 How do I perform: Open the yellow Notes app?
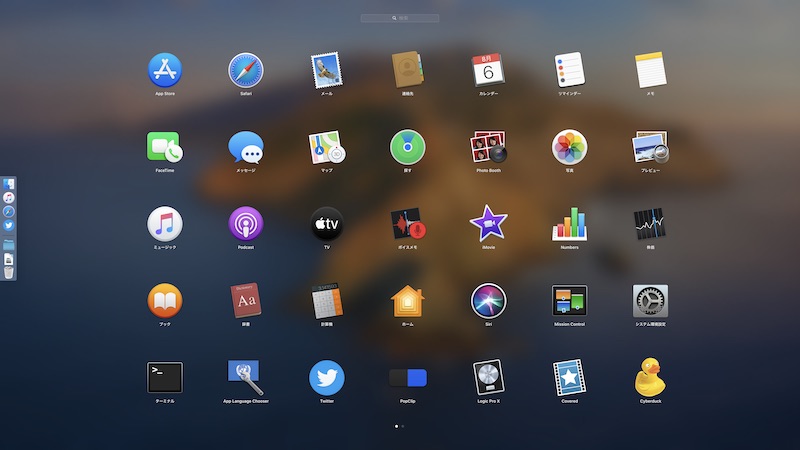651,70
